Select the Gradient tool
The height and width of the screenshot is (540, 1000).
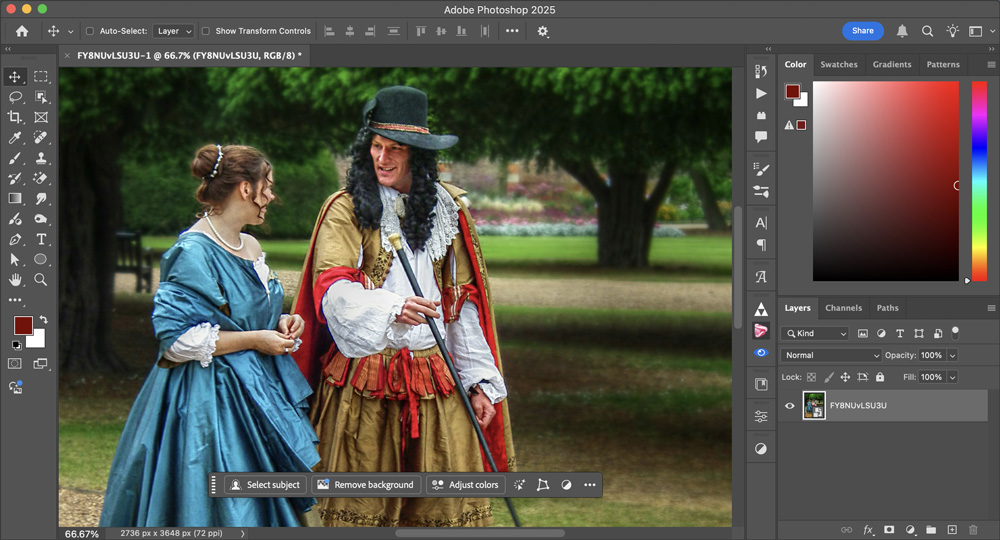coord(15,199)
